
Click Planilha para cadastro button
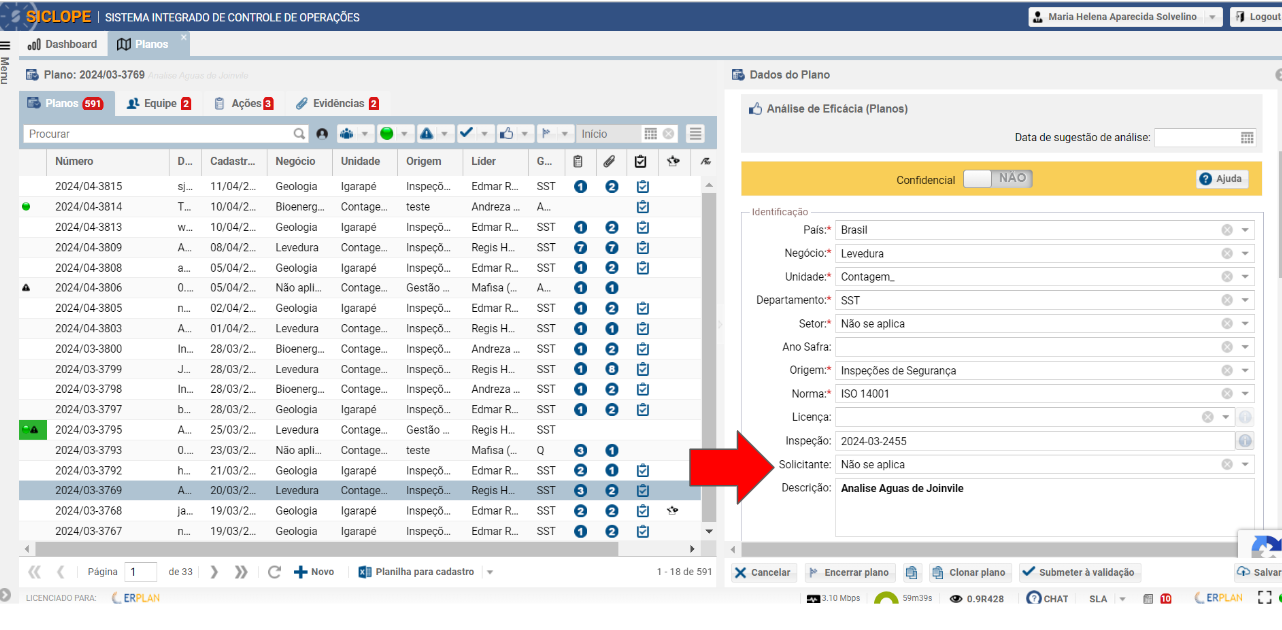416,572
